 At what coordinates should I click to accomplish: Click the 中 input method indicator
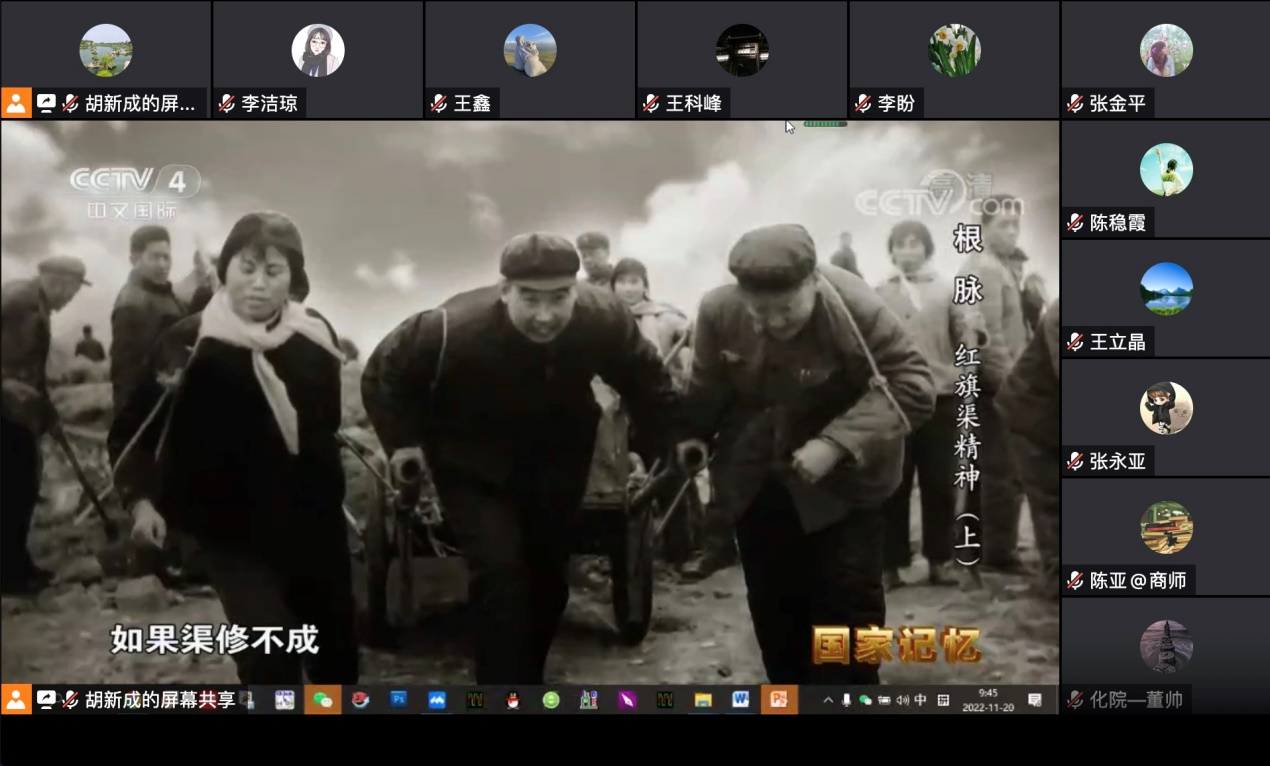click(x=920, y=700)
